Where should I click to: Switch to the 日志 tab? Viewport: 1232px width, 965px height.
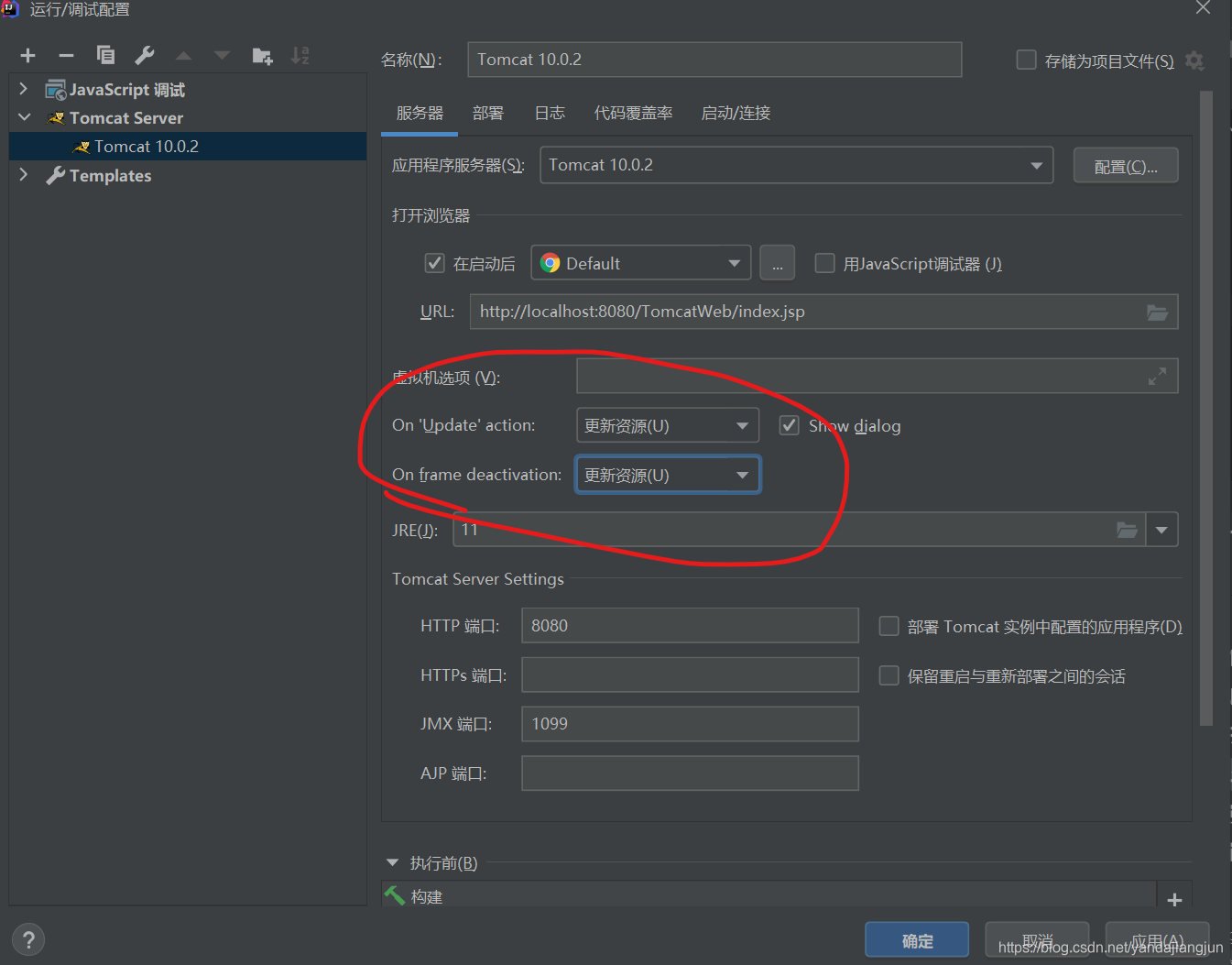(x=550, y=113)
